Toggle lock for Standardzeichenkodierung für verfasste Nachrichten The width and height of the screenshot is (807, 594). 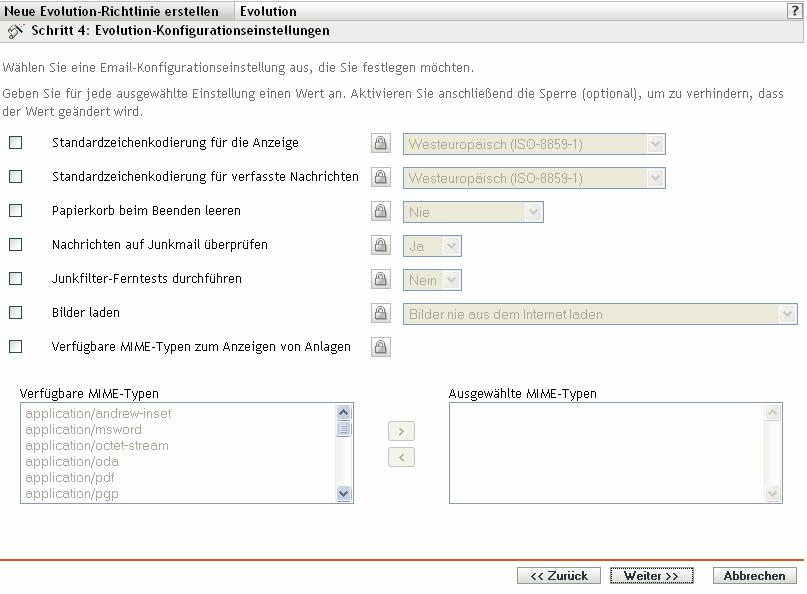tap(381, 177)
